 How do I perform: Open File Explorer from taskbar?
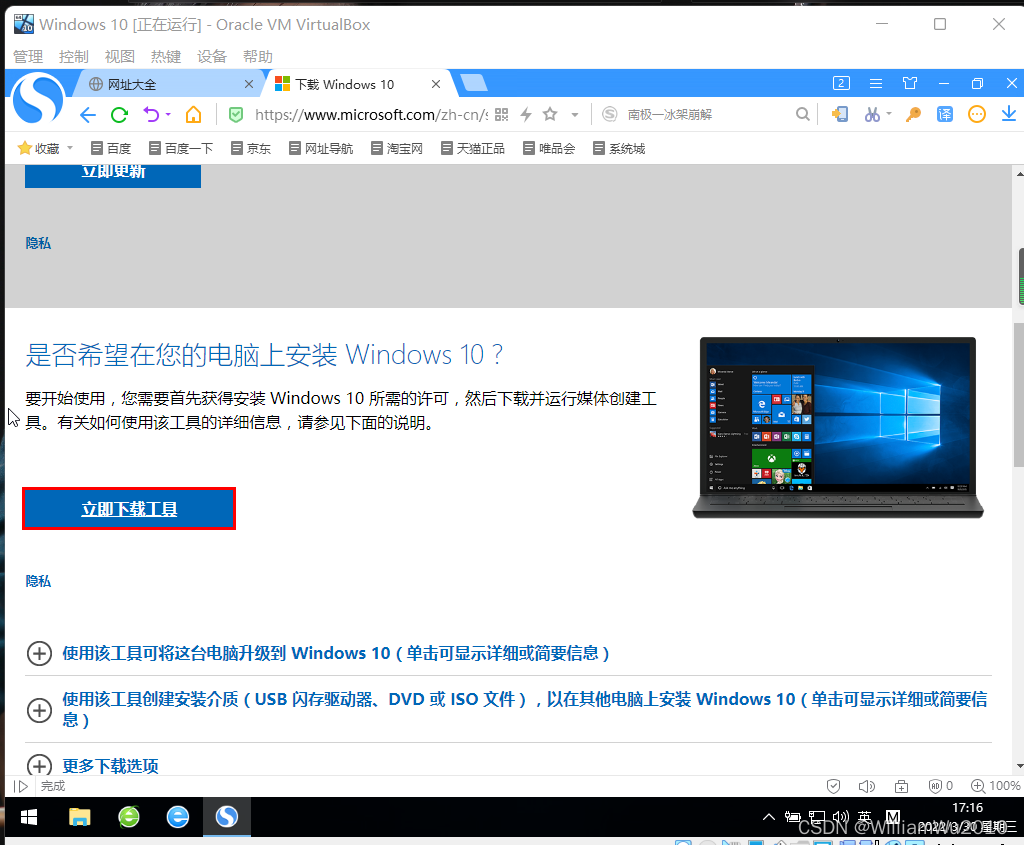tap(80, 817)
